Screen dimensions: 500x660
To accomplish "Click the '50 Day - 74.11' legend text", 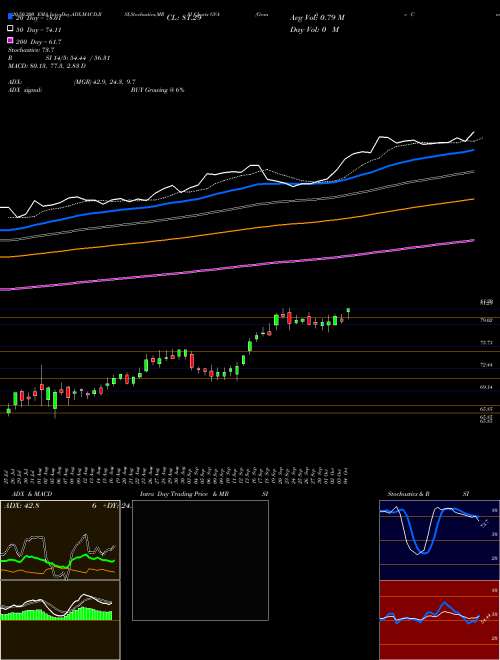I will pos(39,29).
